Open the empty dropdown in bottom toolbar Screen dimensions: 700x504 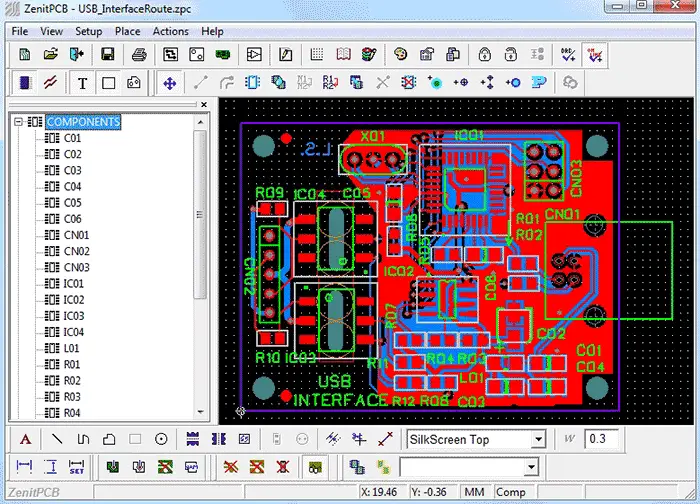[x=531, y=467]
